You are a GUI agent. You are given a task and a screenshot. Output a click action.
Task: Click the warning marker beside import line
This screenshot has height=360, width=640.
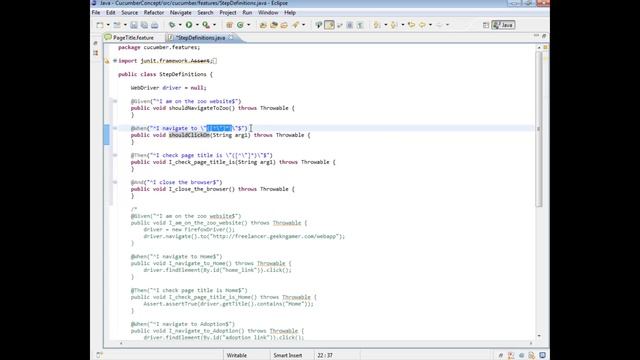(x=107, y=61)
